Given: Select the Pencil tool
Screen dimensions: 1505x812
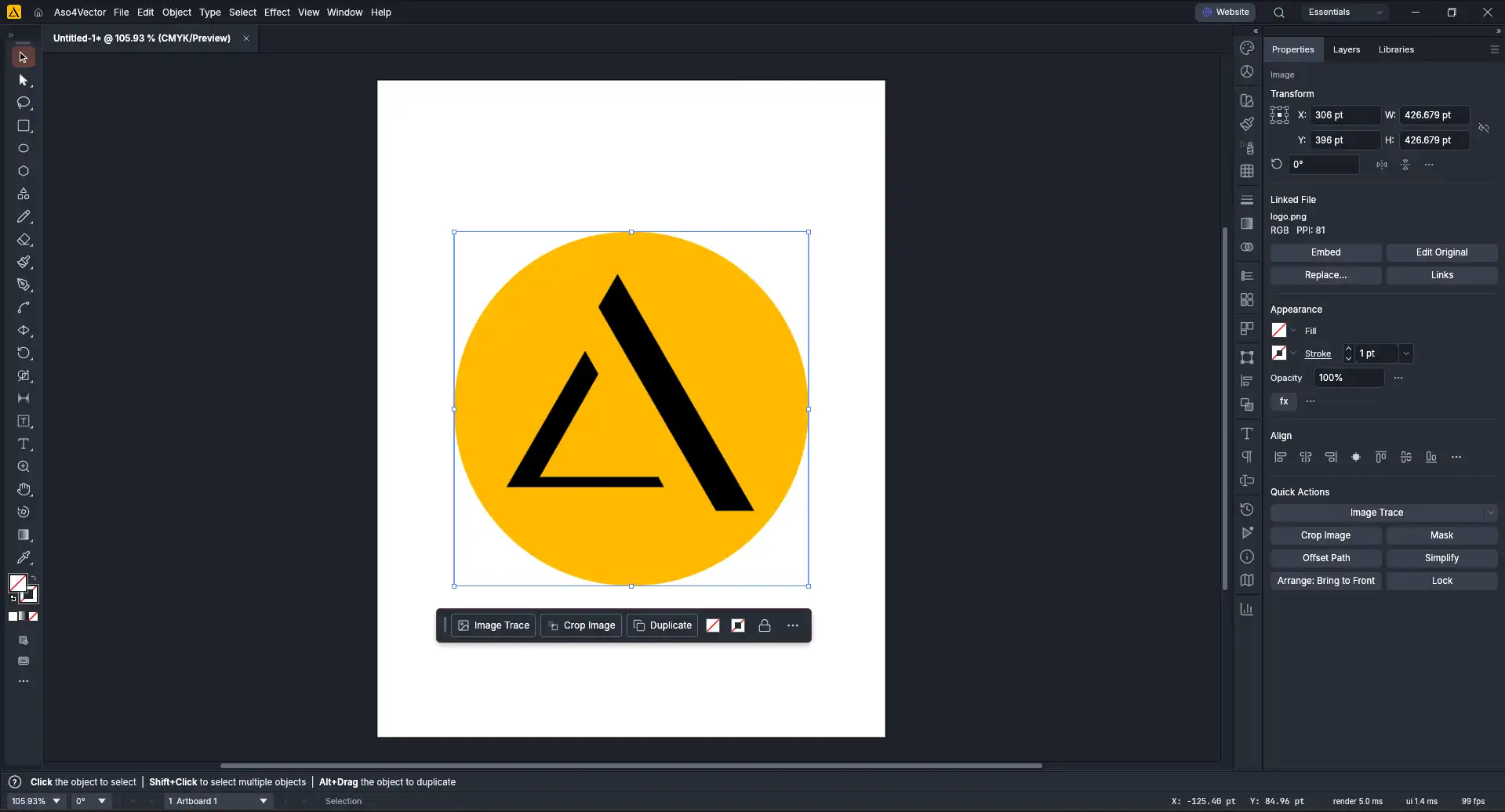Looking at the screenshot, I should [x=24, y=216].
